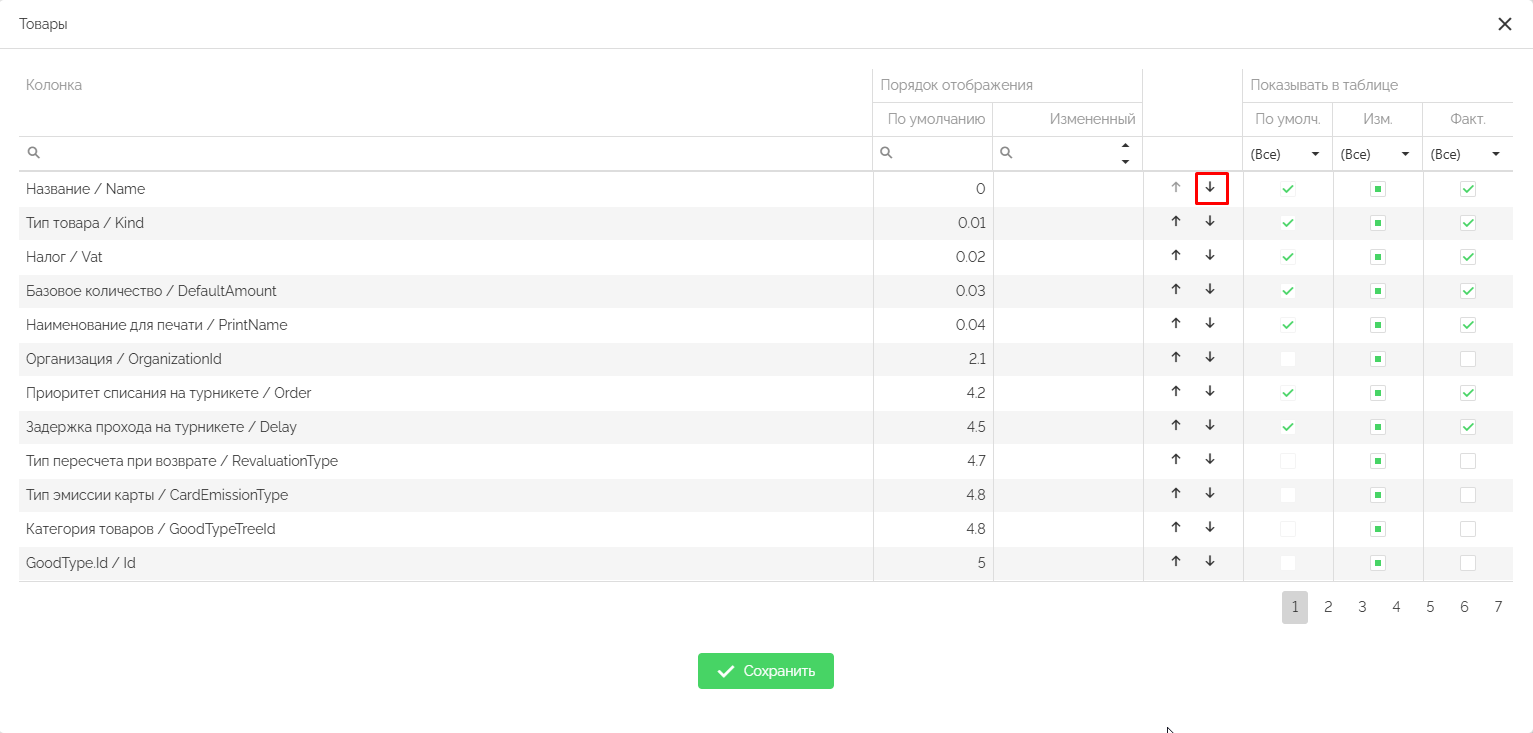1533x733 pixels.
Task: Move the CardEmissionType row up
Action: coord(1176,494)
